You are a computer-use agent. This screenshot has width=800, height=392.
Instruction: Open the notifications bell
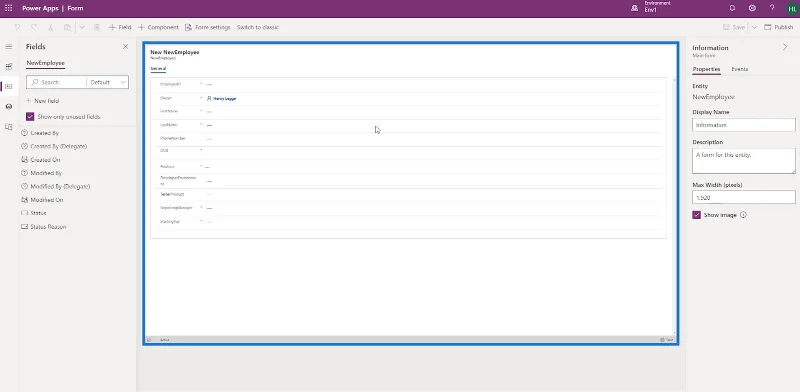point(732,8)
